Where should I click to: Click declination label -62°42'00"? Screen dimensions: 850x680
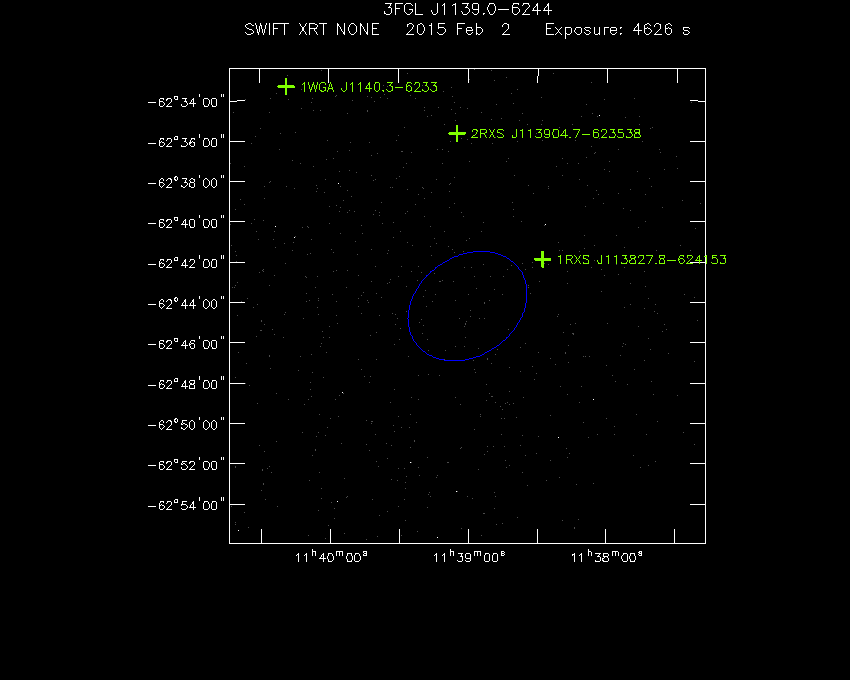(x=186, y=263)
